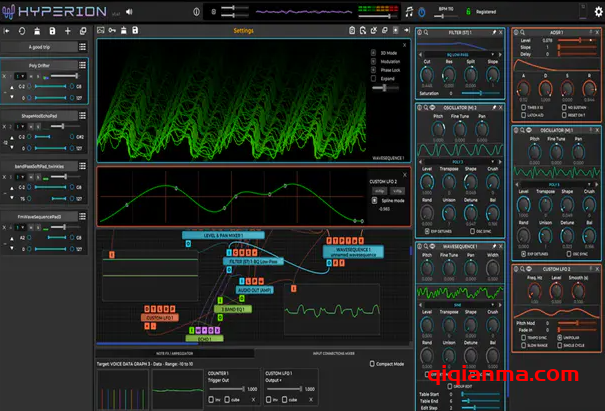
Task: Open the ShapeModEchoPad layer list icon
Action: click(84, 115)
